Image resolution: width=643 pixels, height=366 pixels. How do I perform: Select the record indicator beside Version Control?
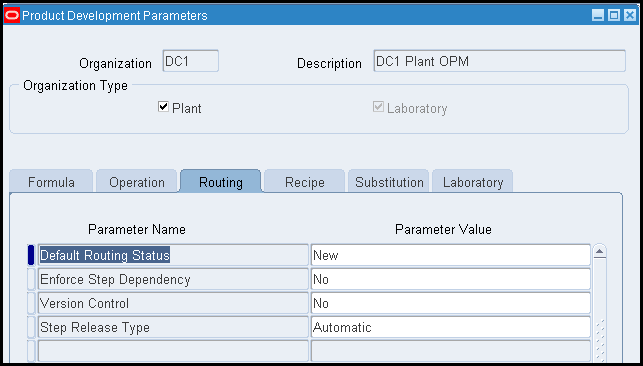[x=31, y=303]
